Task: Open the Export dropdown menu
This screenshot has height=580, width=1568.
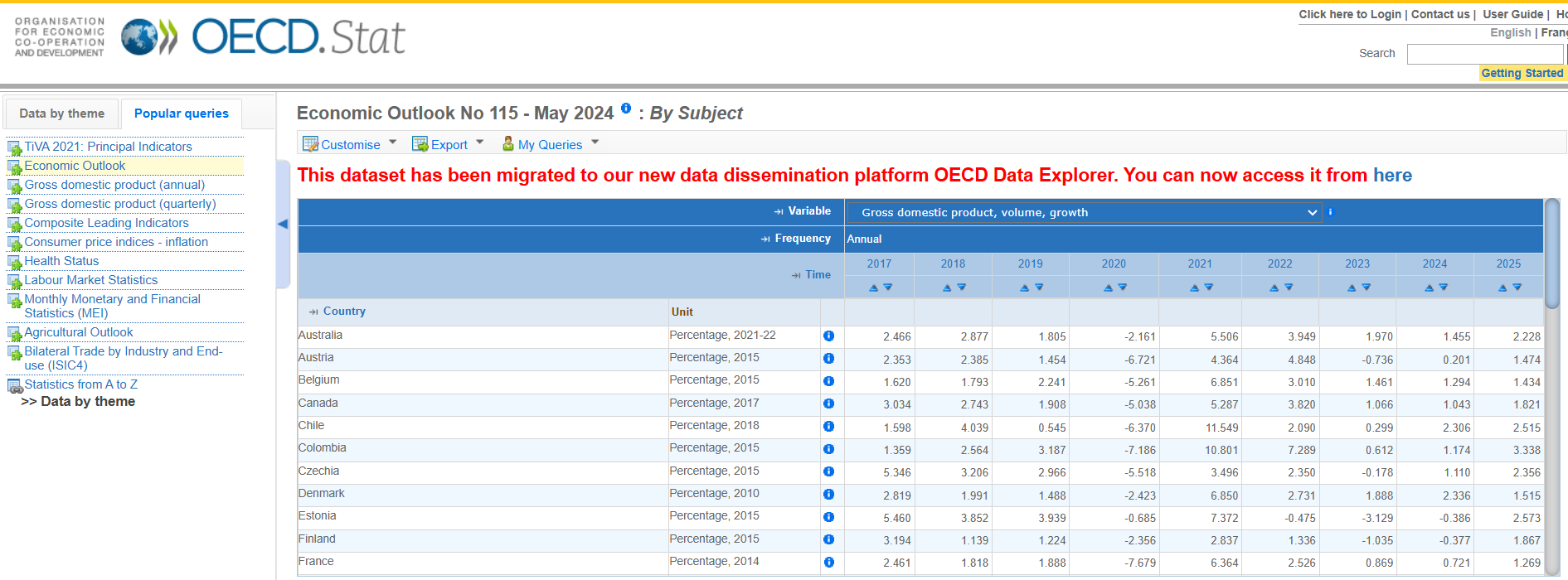Action: pos(448,144)
